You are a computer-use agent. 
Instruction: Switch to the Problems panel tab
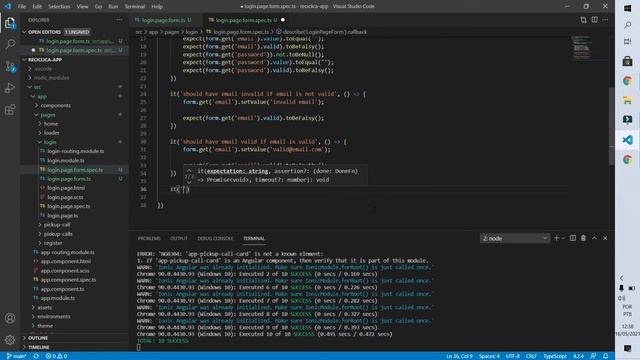(149, 238)
